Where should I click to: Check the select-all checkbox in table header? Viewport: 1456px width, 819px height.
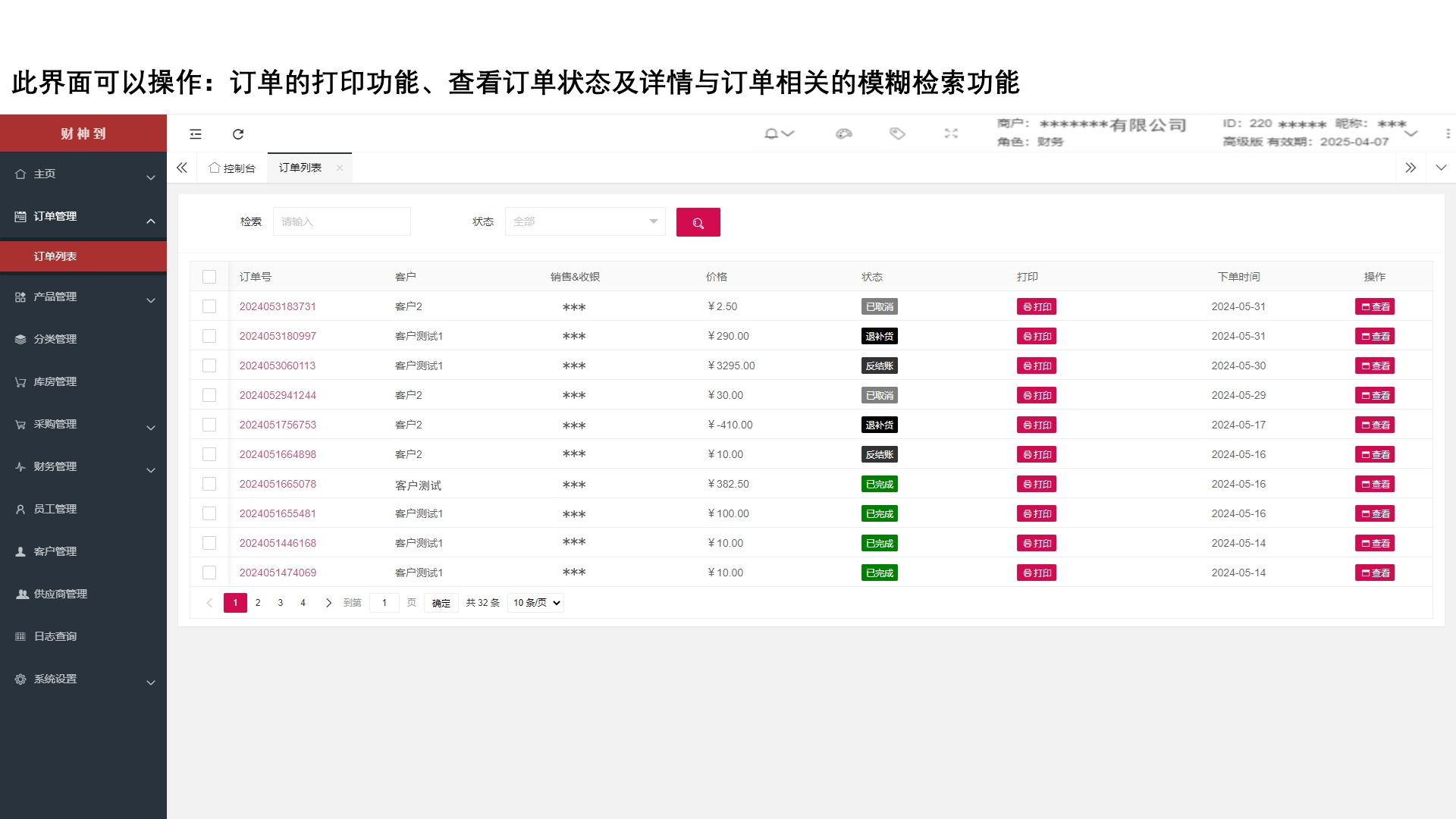[209, 277]
